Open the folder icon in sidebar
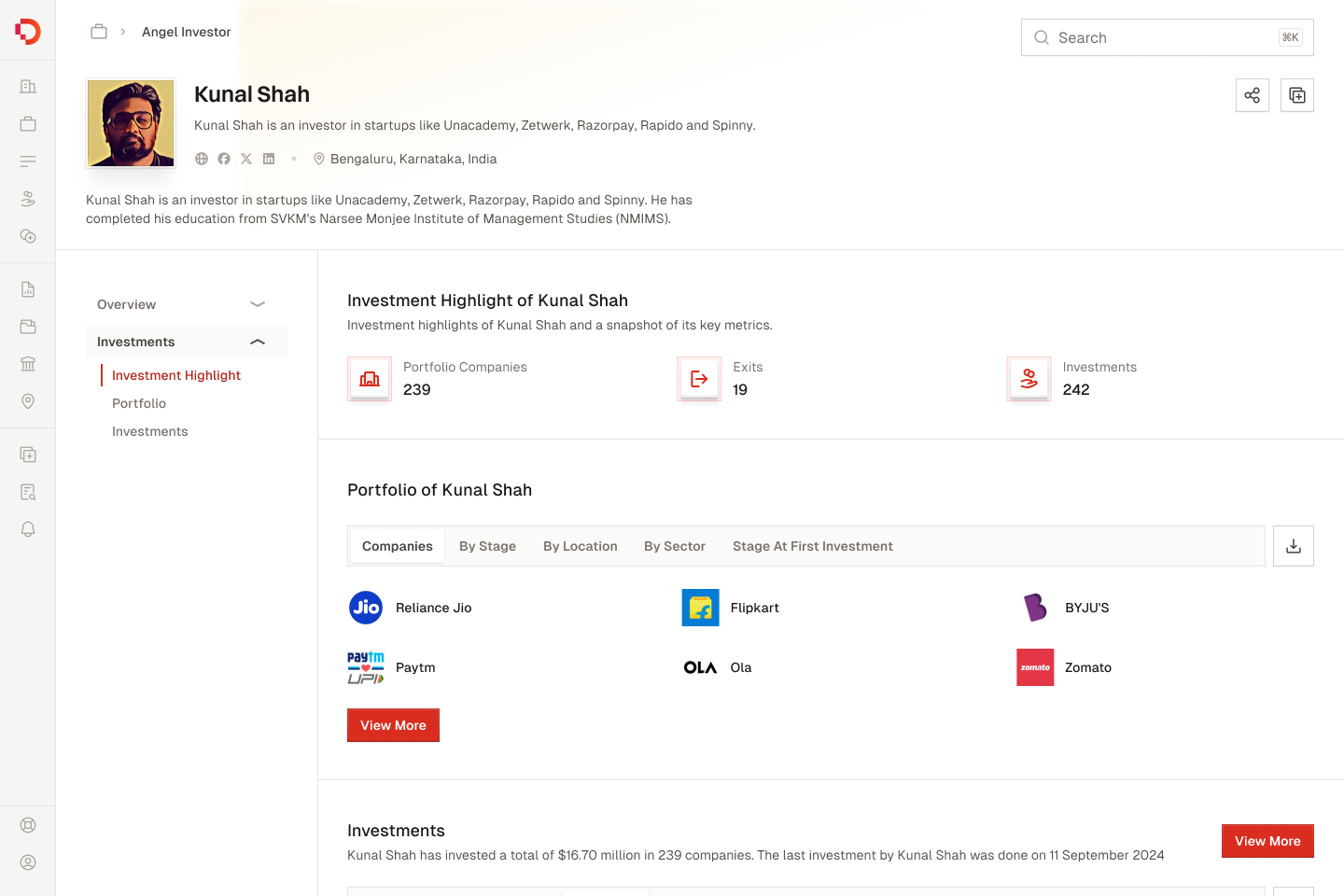The image size is (1344, 896). coord(28,327)
